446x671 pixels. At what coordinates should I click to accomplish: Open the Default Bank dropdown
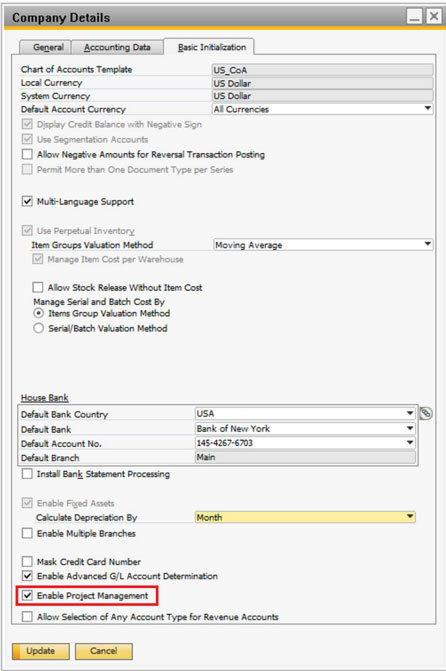click(305, 428)
